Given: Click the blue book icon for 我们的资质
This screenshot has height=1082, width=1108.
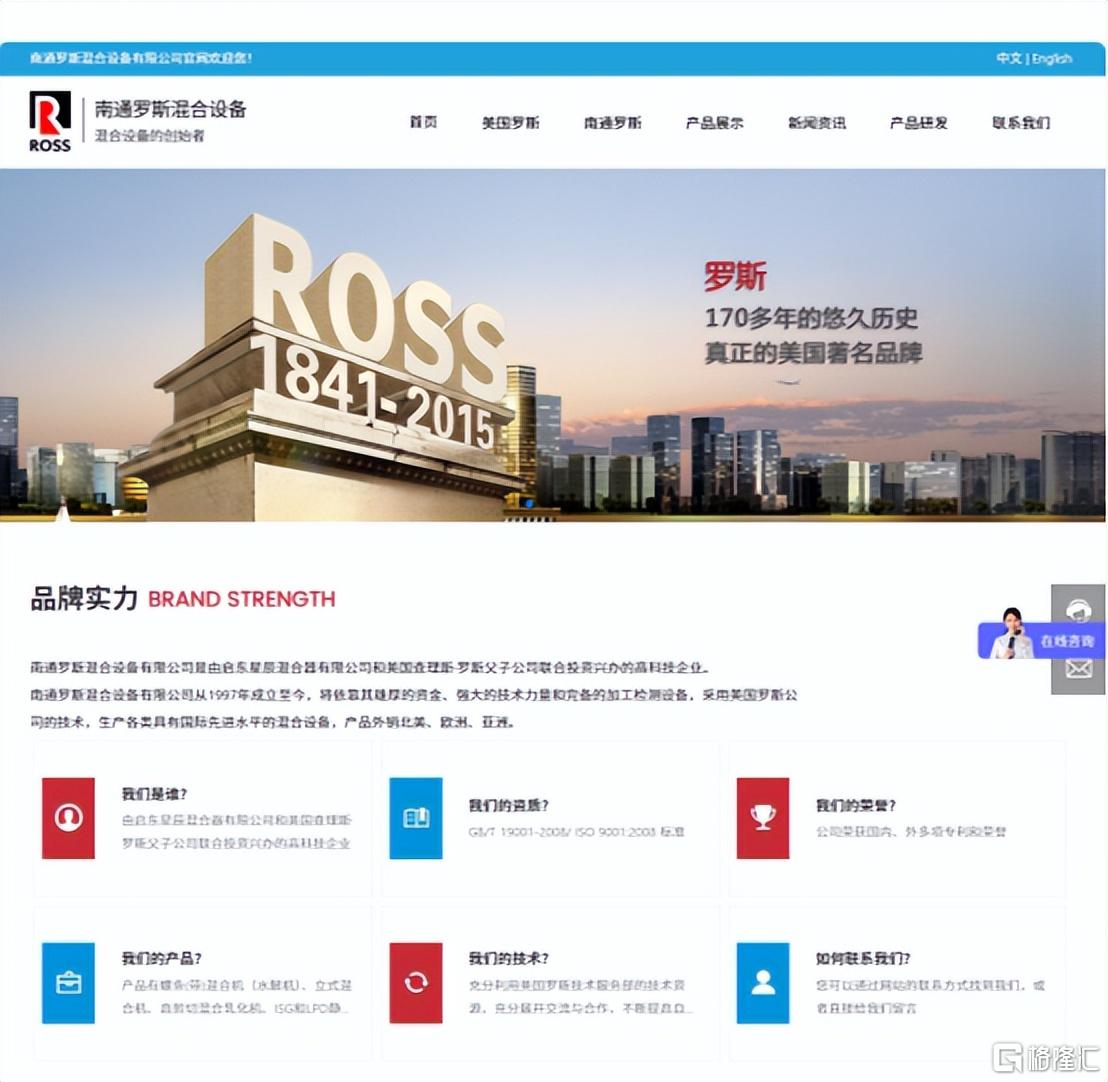Looking at the screenshot, I should click(416, 818).
